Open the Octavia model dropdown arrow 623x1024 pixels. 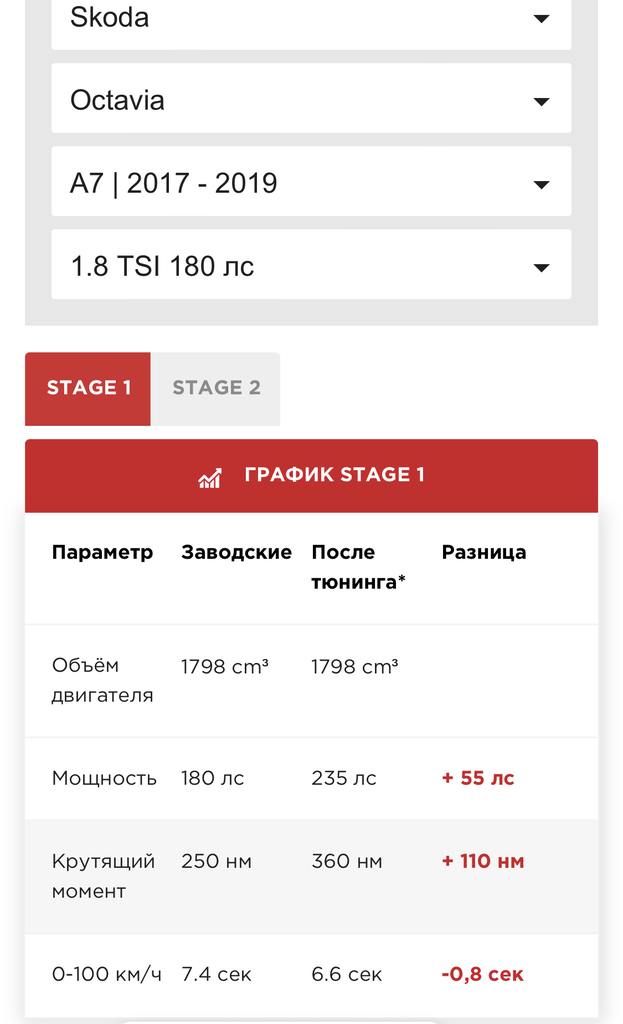(x=541, y=101)
